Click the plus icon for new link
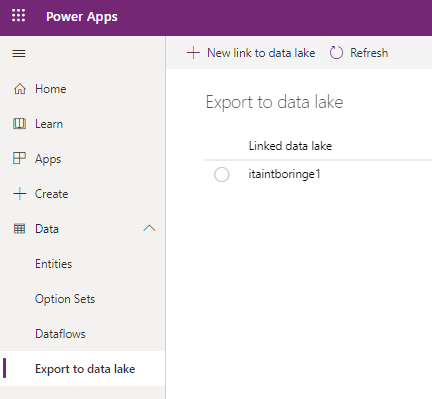The height and width of the screenshot is (399, 432). tap(193, 53)
